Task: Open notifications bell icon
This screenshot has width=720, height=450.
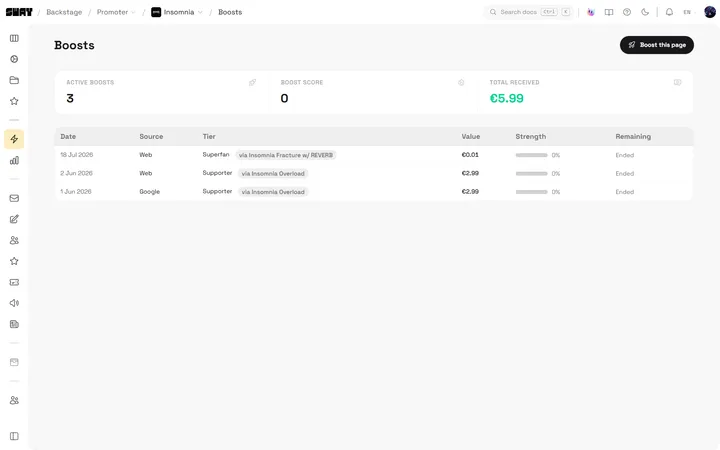Action: click(x=669, y=12)
